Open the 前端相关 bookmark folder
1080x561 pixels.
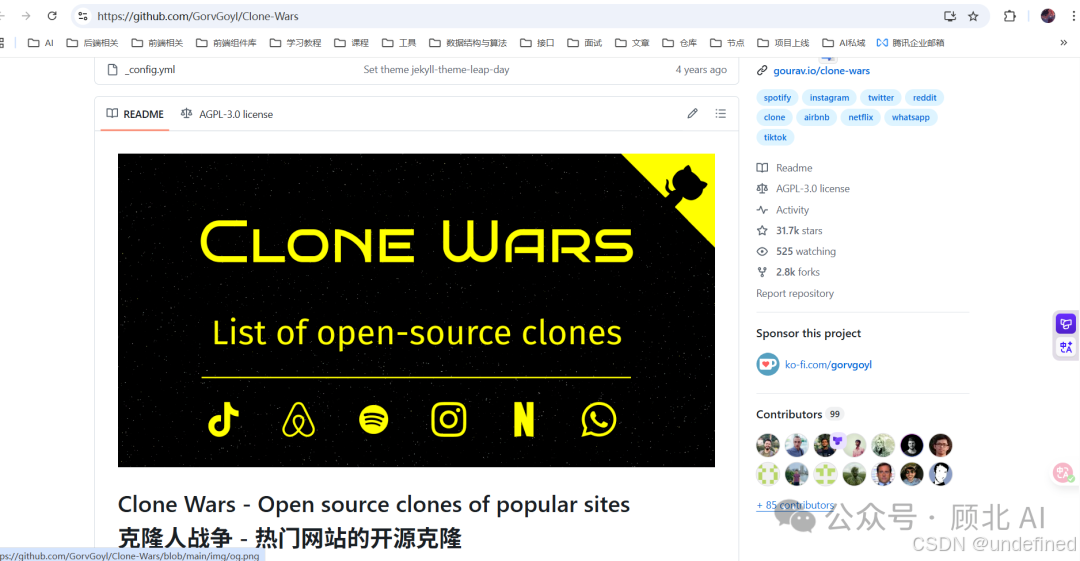point(157,43)
